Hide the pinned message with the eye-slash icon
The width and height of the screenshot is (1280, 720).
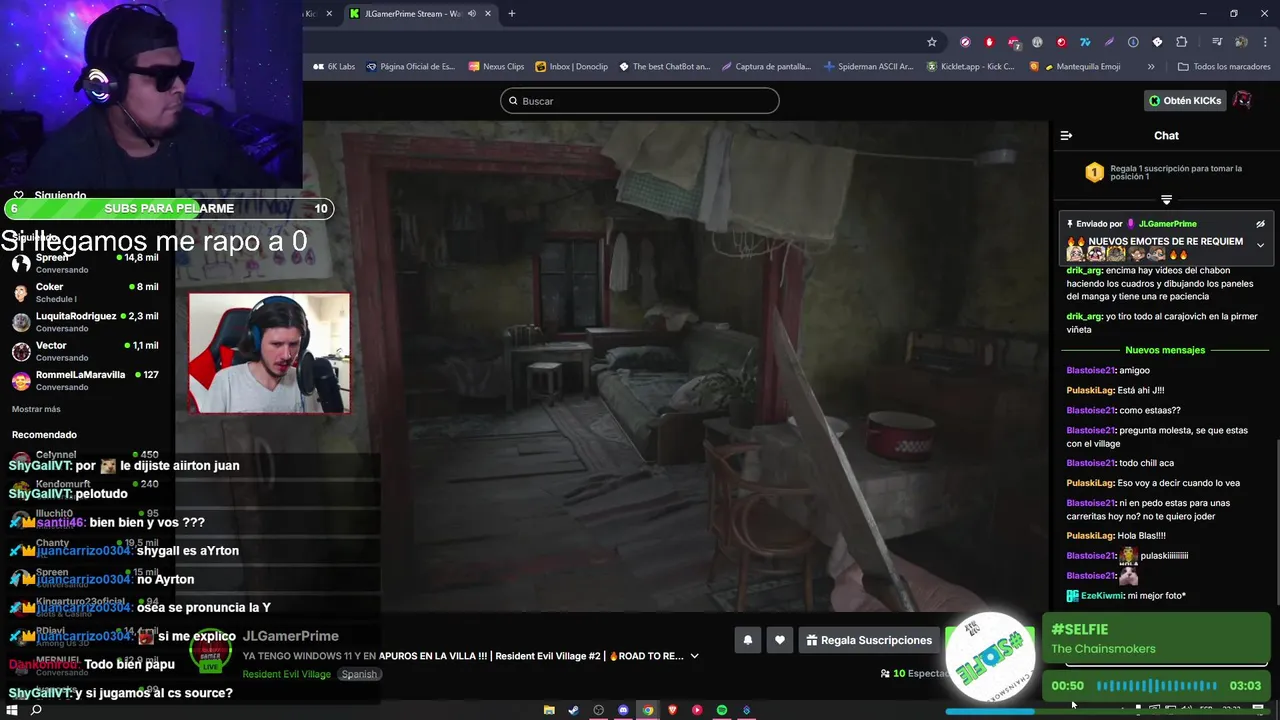click(x=1260, y=224)
